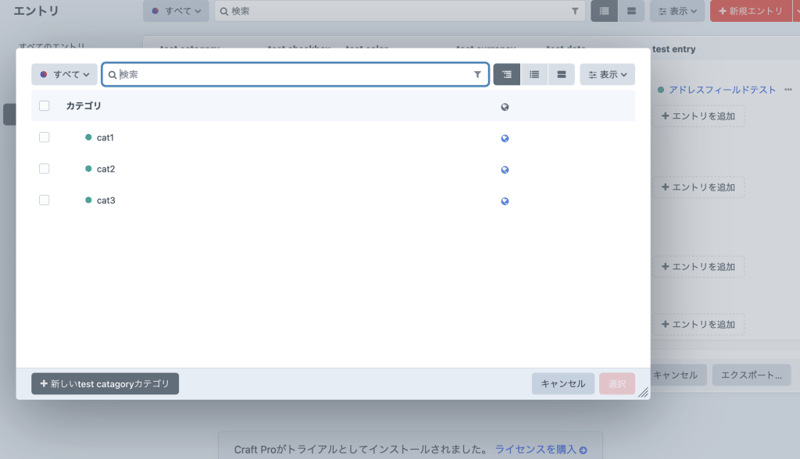Check the cat2 row checkbox
Viewport: 800px width, 459px height.
[x=44, y=169]
